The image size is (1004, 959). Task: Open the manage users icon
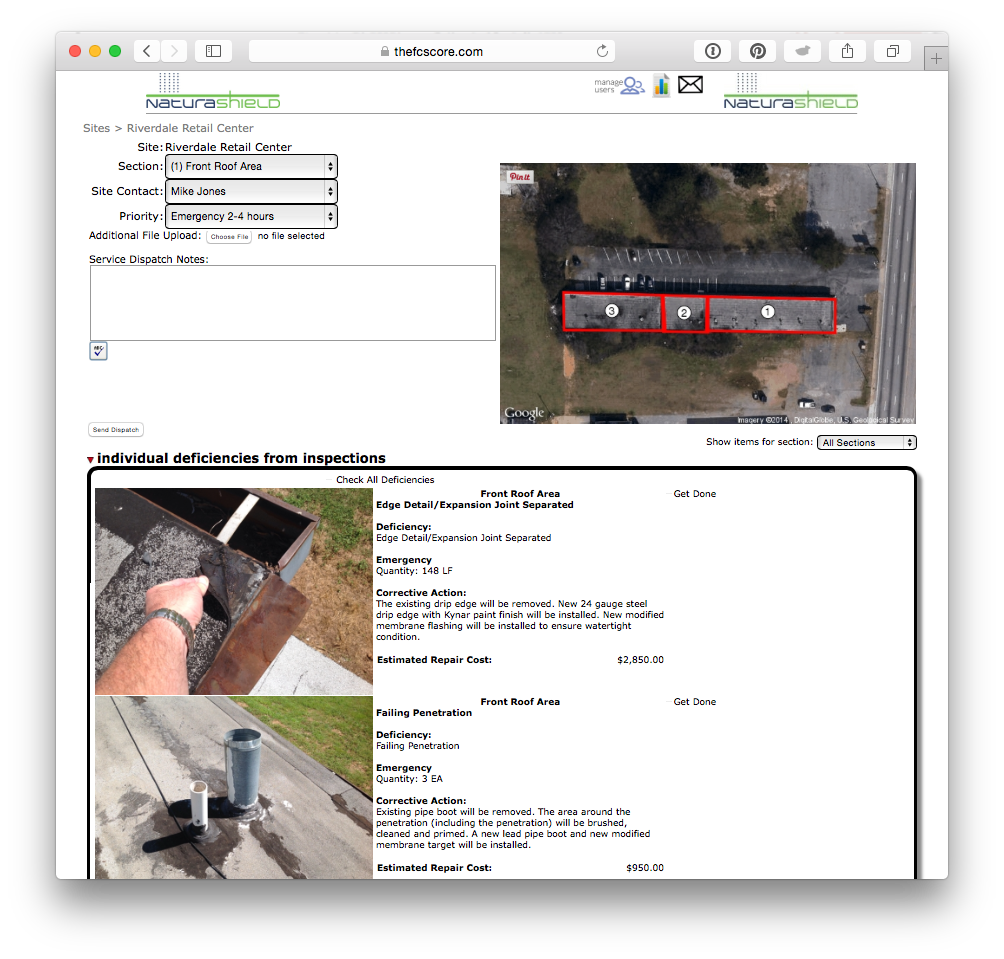620,86
